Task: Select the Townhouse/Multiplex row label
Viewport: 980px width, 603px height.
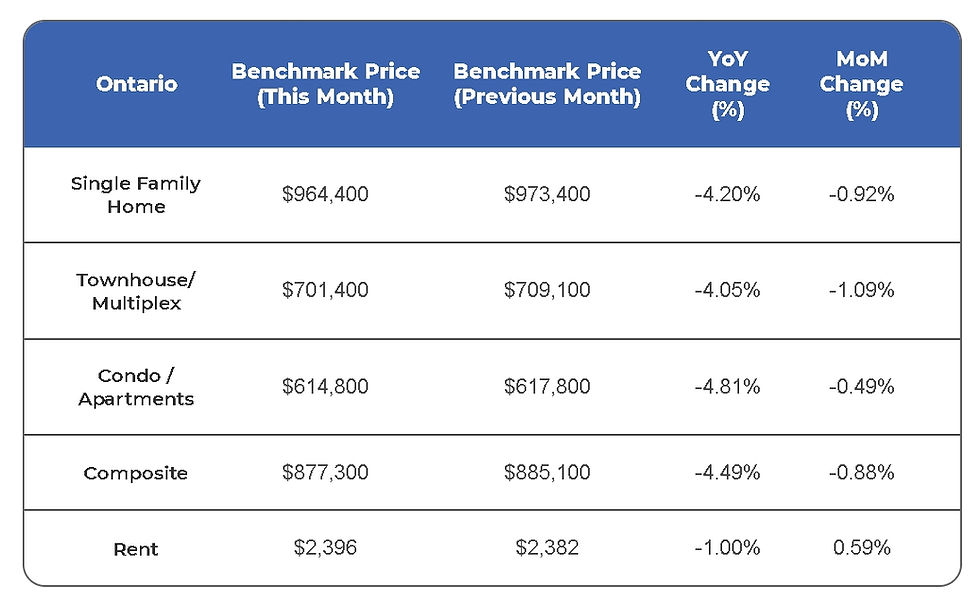Action: pyautogui.click(x=136, y=291)
